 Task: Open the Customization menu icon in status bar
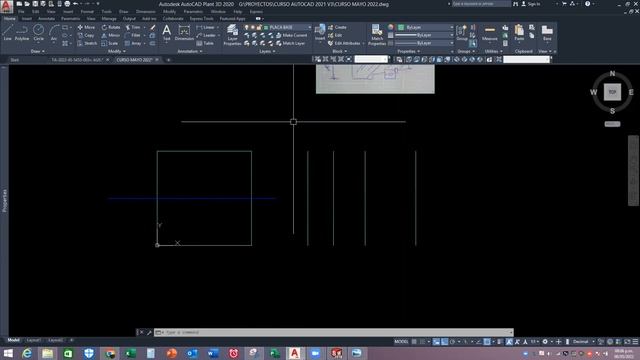click(635, 342)
